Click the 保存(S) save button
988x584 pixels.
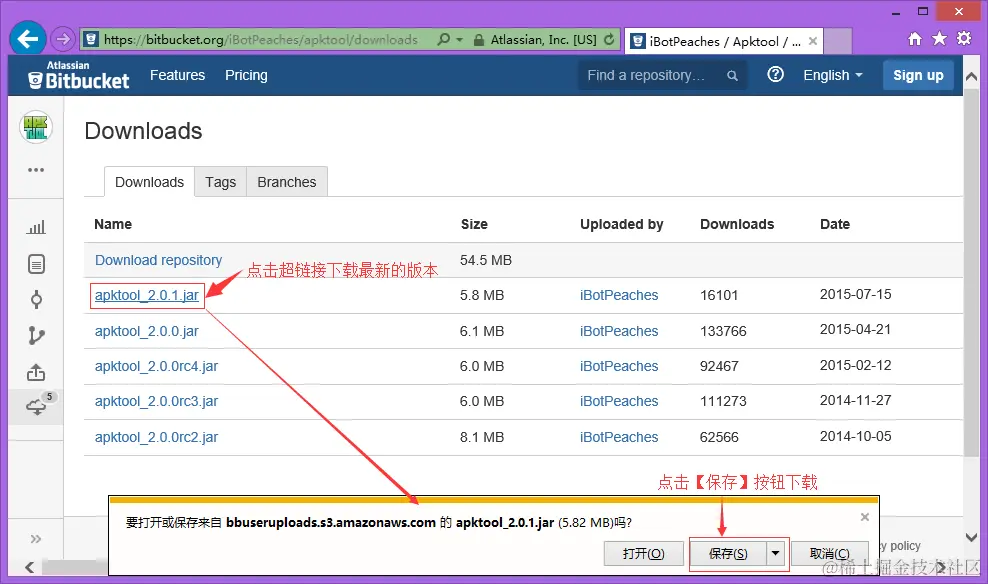coord(728,554)
